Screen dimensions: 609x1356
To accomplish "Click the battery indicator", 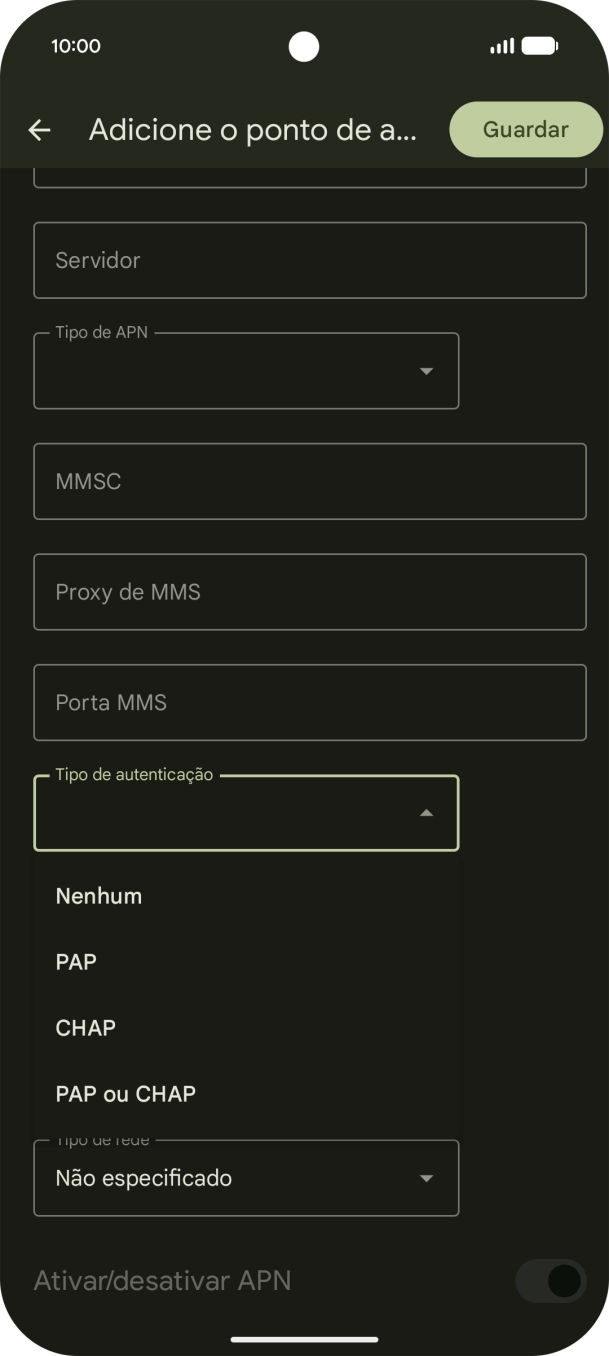I will [x=541, y=45].
